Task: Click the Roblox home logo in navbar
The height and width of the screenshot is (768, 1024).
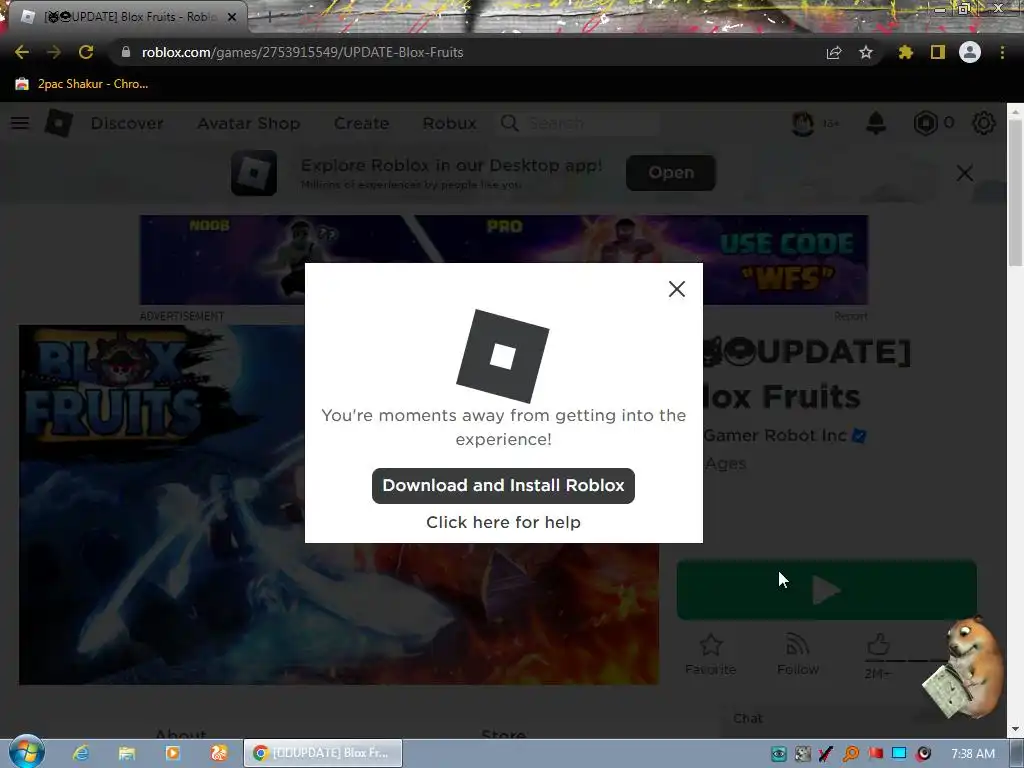Action: point(58,123)
